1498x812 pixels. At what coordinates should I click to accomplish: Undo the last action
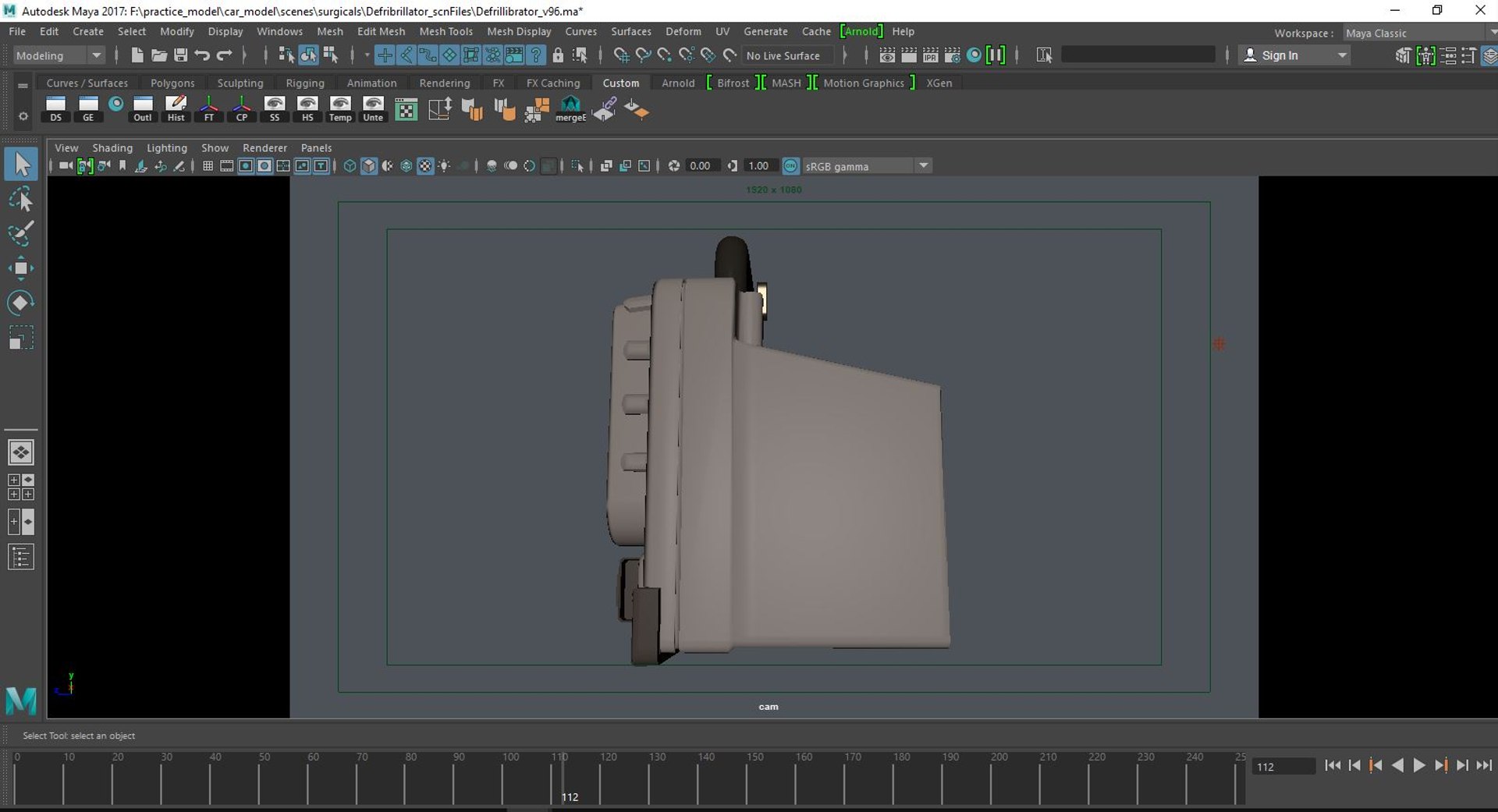tap(202, 55)
